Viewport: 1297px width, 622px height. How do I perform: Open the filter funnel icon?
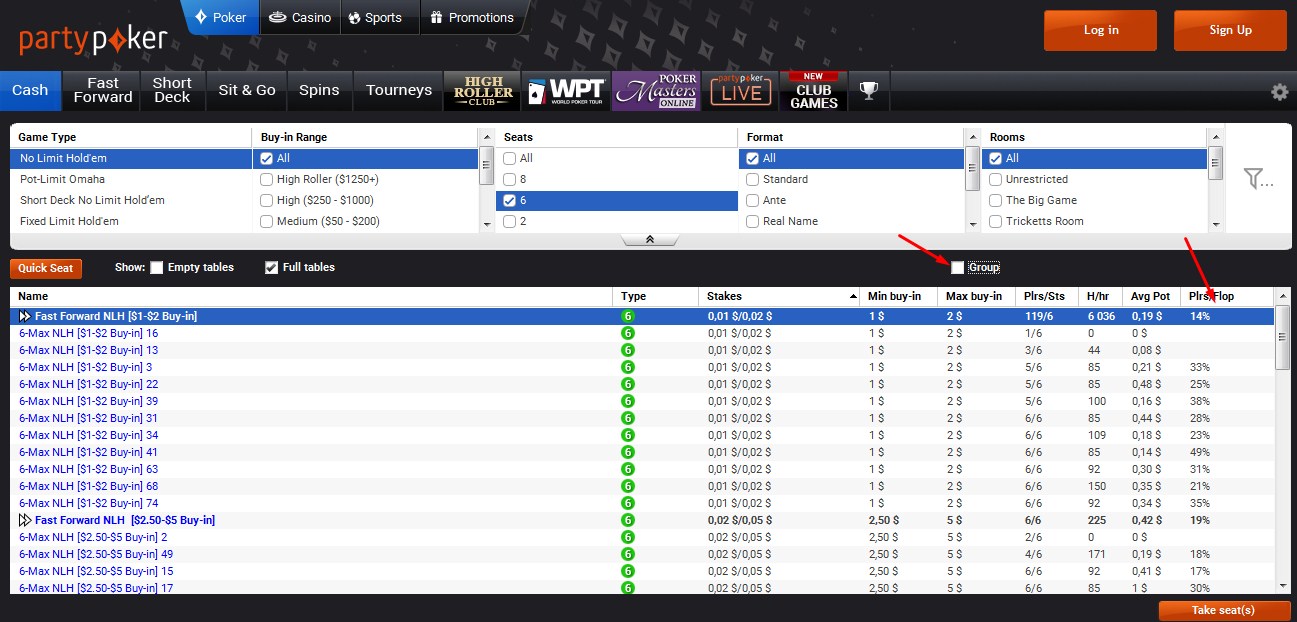[1257, 179]
